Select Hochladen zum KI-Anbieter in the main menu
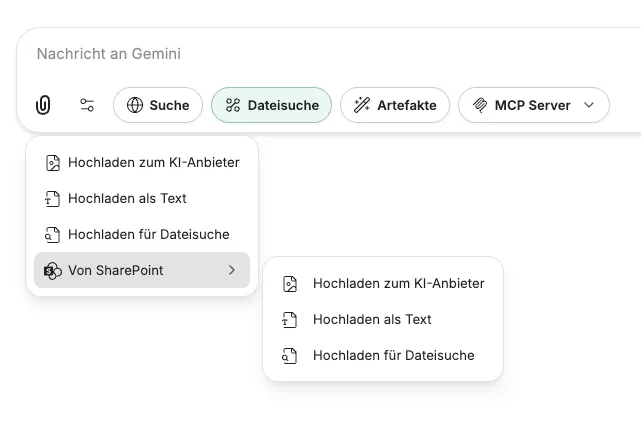 pos(153,162)
